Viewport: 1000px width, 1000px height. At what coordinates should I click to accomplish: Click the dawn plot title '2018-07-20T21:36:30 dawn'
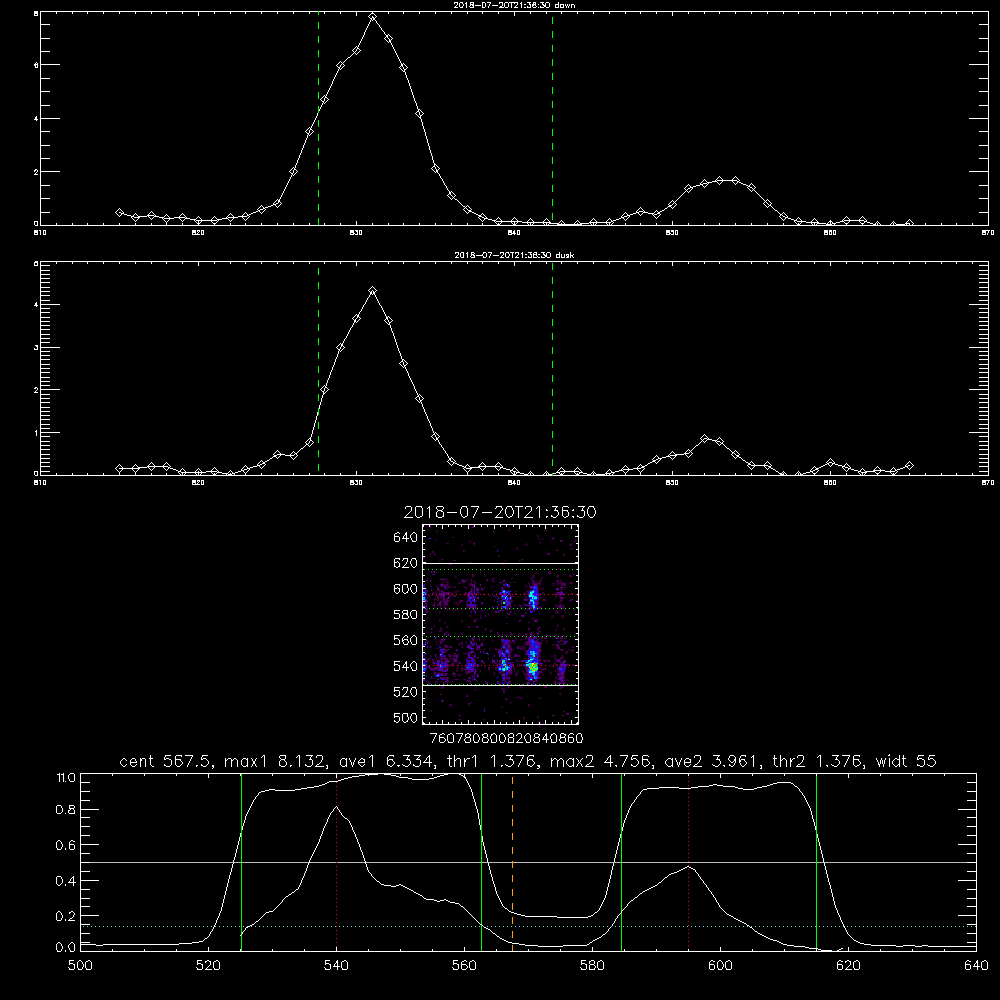[x=514, y=5]
